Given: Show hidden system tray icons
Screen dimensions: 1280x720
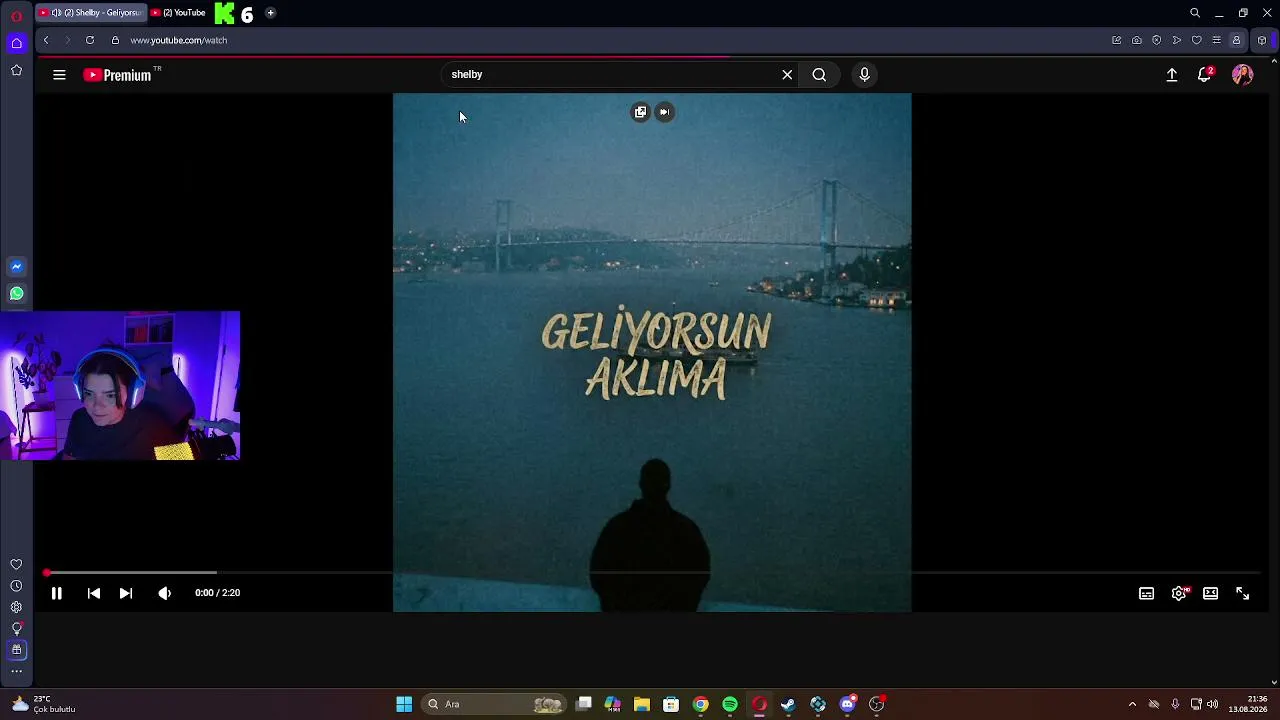Looking at the screenshot, I should point(1132,704).
